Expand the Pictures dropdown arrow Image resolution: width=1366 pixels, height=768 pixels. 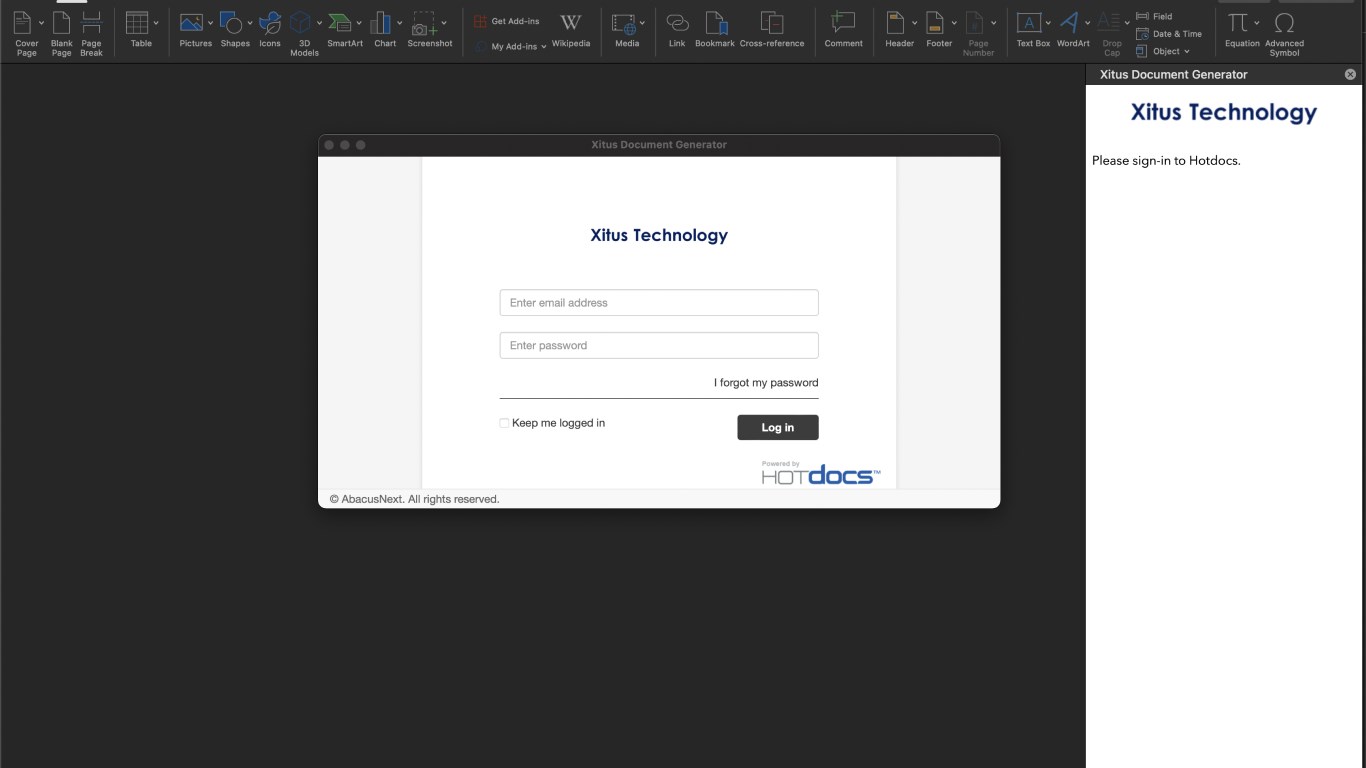pos(210,22)
